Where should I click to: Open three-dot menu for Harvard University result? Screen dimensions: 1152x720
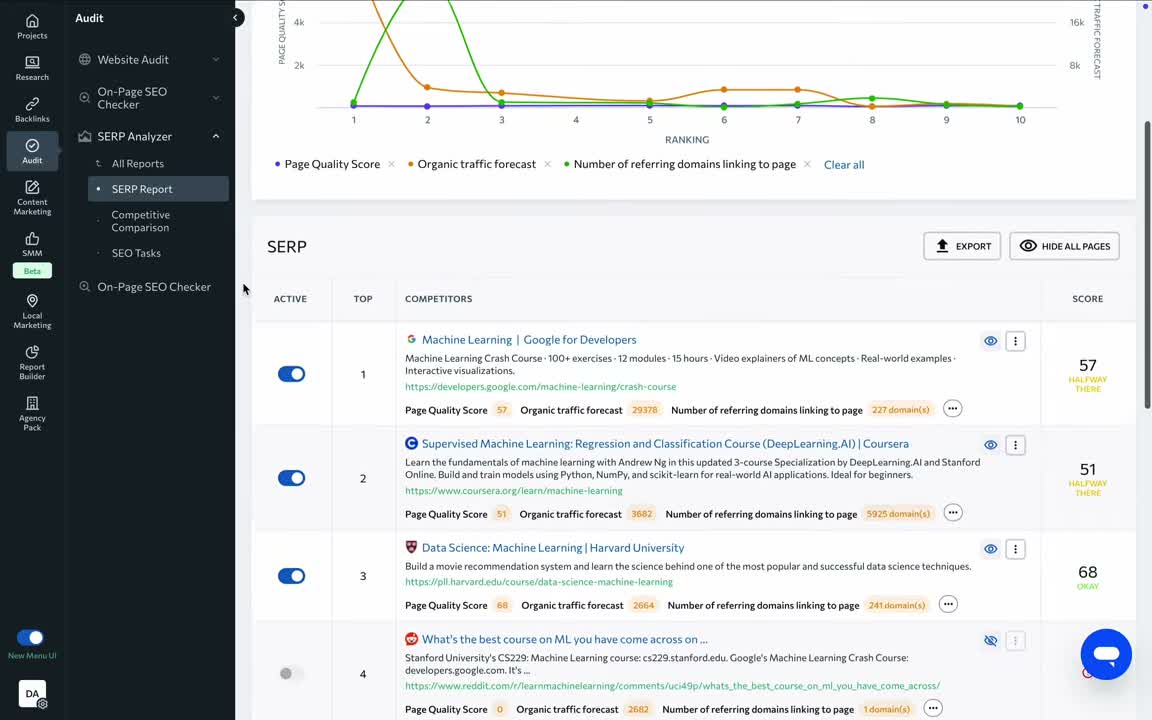(1015, 549)
